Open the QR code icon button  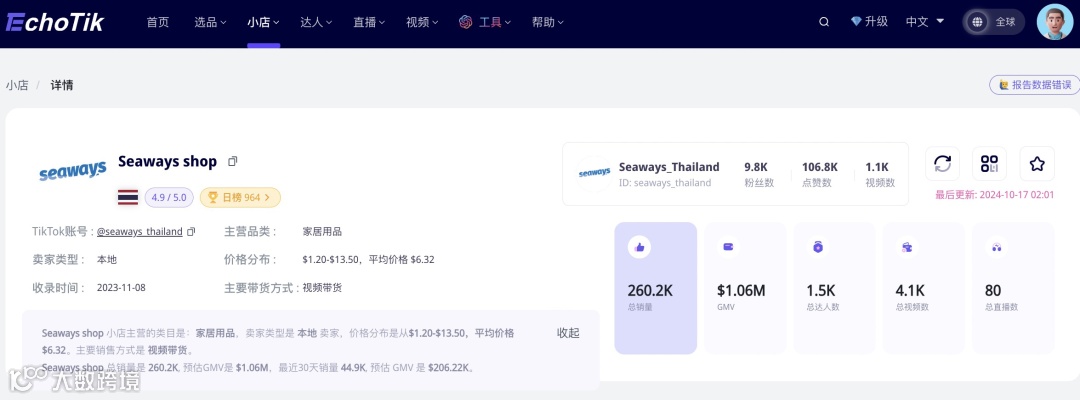click(x=989, y=164)
